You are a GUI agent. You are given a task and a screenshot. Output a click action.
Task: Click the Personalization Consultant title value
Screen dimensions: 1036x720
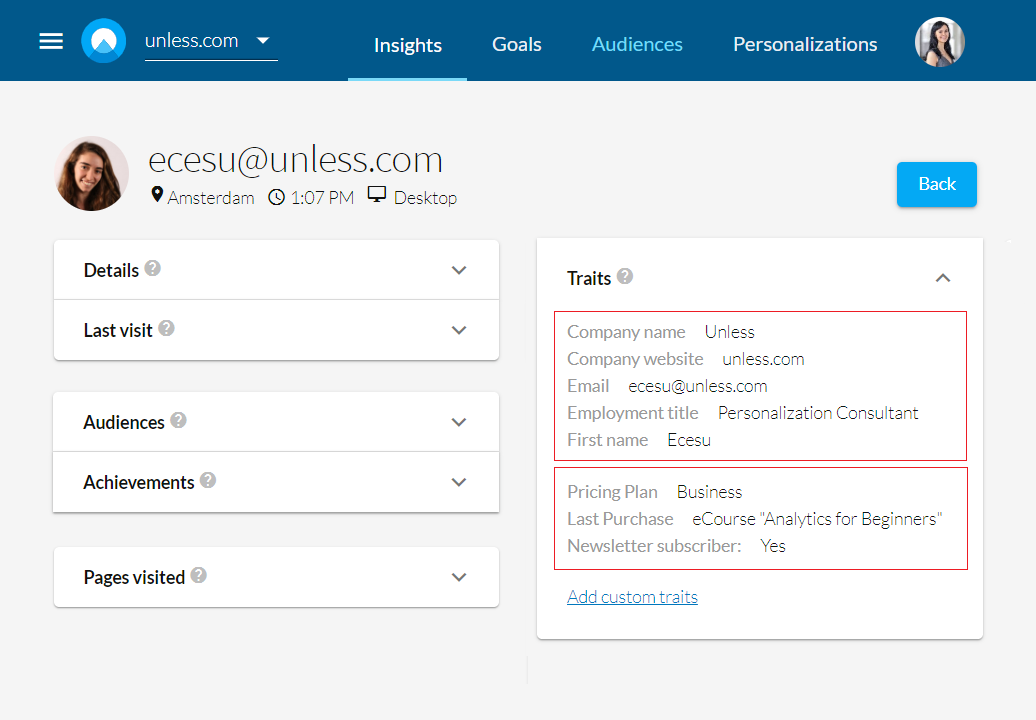tap(818, 414)
